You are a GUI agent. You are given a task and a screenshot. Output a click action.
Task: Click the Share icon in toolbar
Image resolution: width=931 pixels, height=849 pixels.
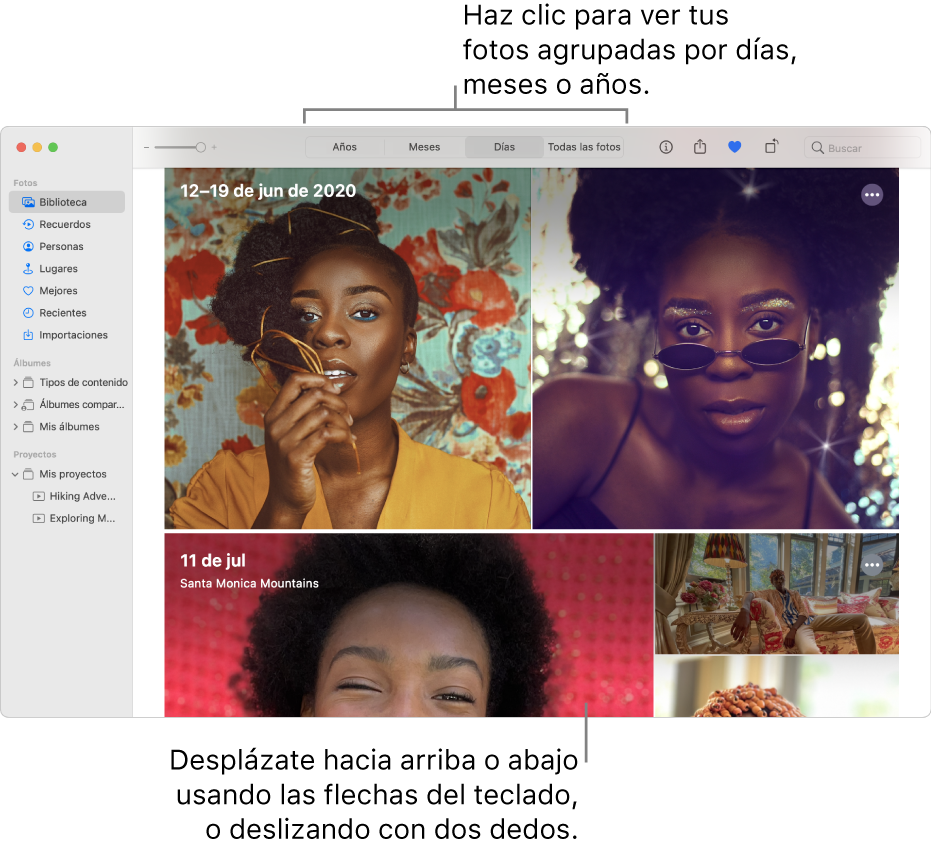pos(700,147)
